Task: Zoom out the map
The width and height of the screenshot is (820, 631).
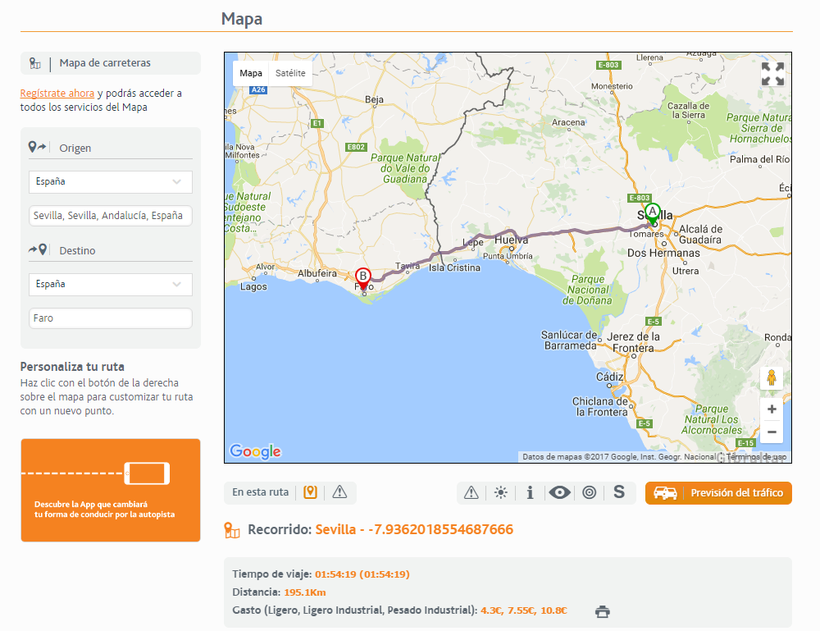Action: click(771, 432)
